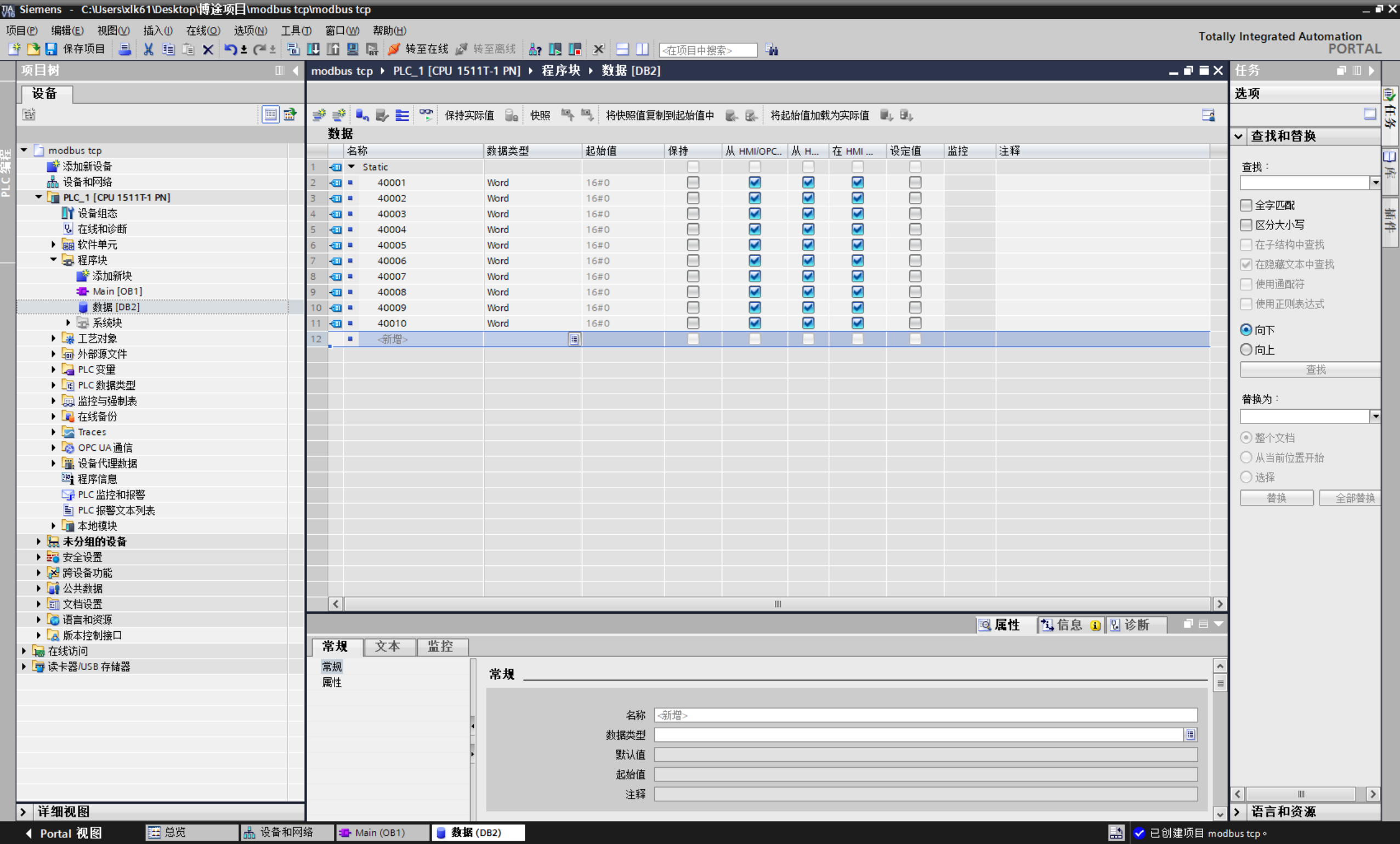Click the Start CPU icon
Image resolution: width=1400 pixels, height=844 pixels.
coord(555,49)
